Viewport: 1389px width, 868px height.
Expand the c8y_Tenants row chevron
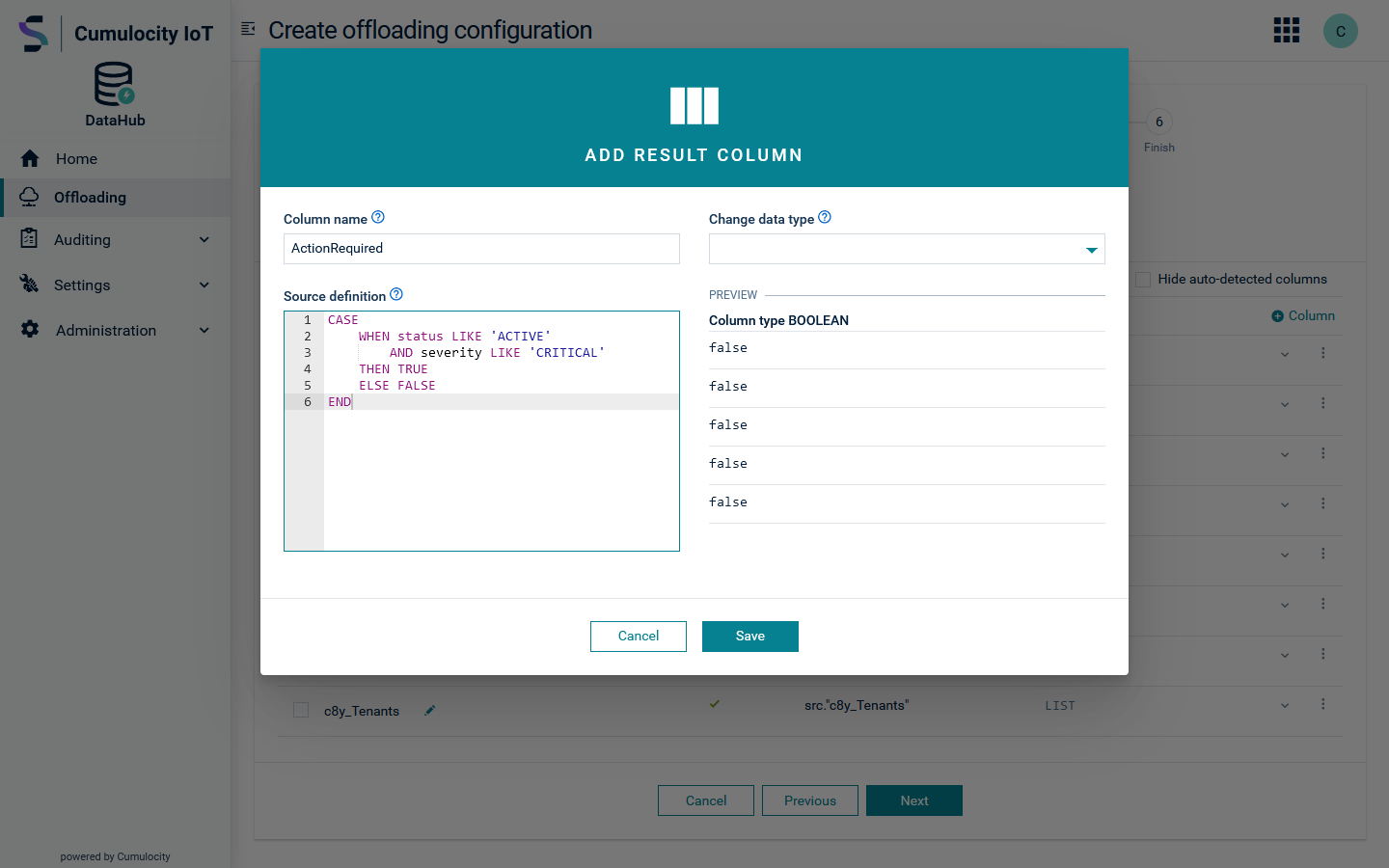pos(1285,705)
